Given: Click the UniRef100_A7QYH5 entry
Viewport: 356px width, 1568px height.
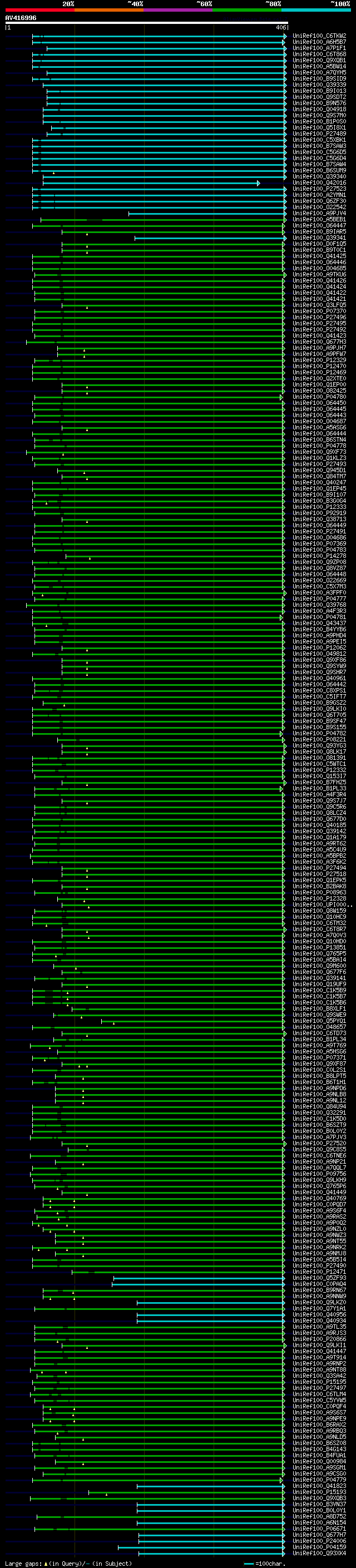Looking at the screenshot, I should click(319, 72).
